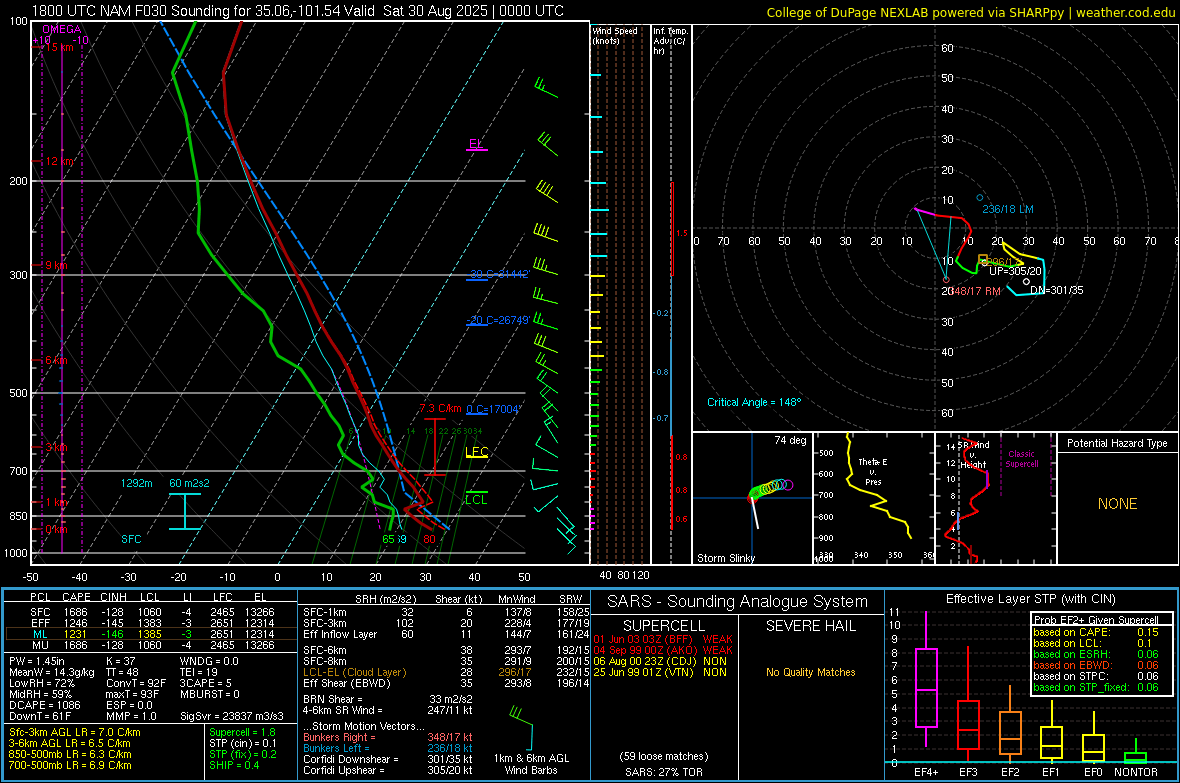Click the Supercell = 1.8 parameter
Screen dimensions: 1180x783
(x=242, y=732)
